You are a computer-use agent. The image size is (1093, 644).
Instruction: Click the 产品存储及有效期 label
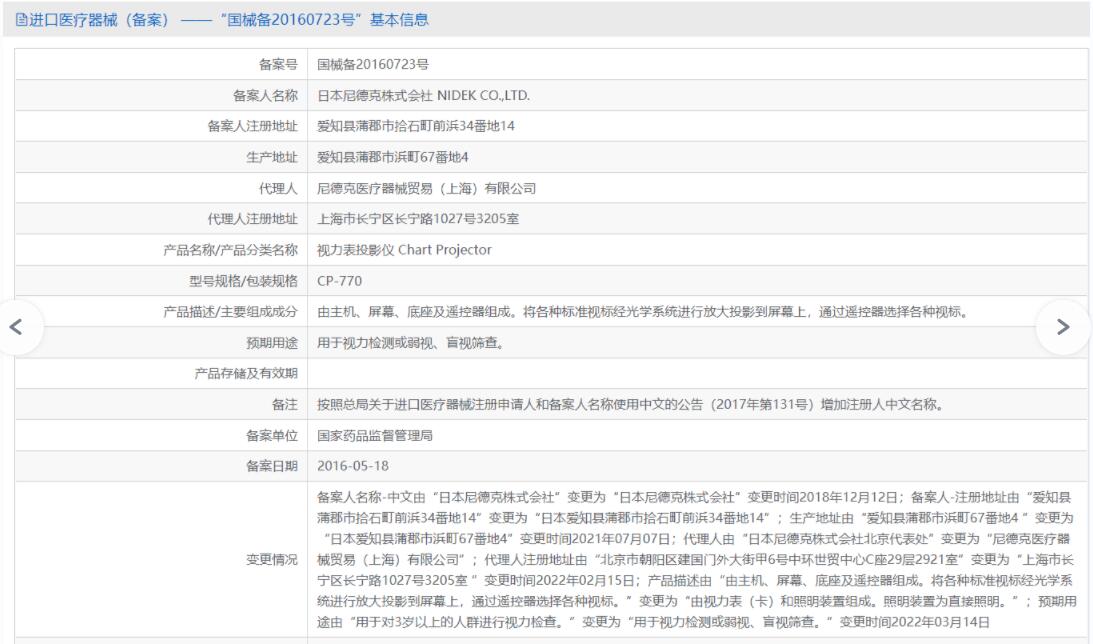coord(246,374)
